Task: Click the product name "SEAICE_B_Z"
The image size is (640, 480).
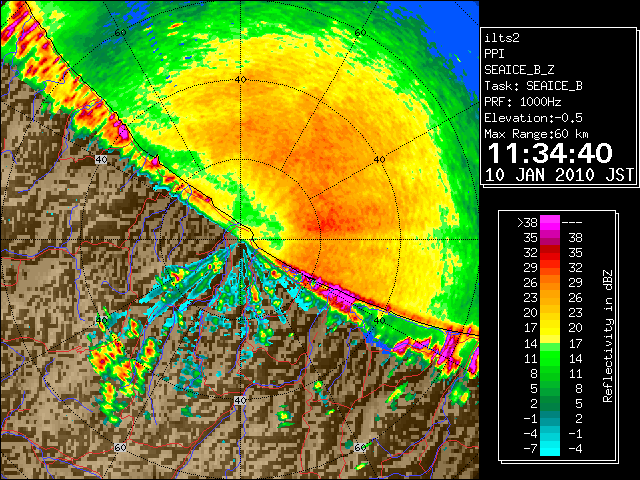Action: pos(519,70)
